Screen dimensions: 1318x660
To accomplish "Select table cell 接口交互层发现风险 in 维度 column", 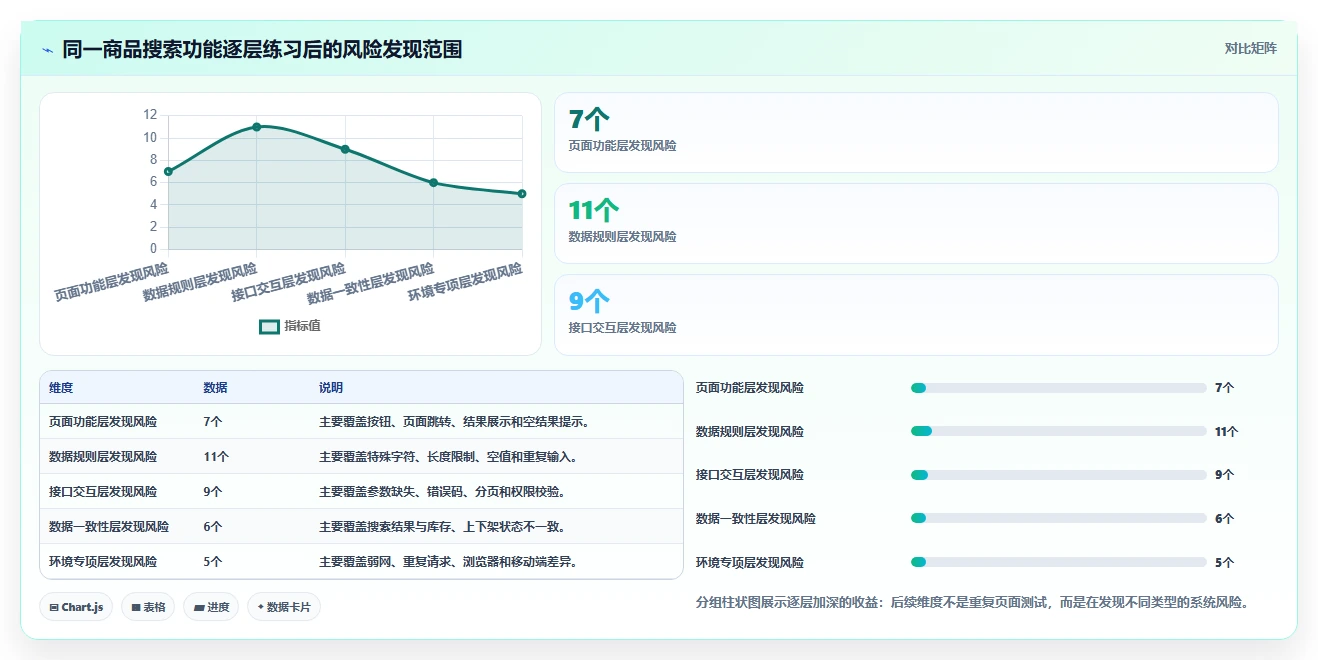I will point(103,492).
